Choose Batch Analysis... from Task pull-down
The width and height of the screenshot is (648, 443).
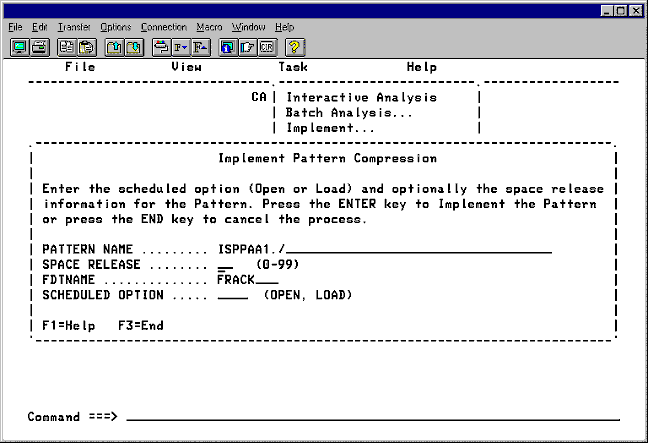pos(349,113)
